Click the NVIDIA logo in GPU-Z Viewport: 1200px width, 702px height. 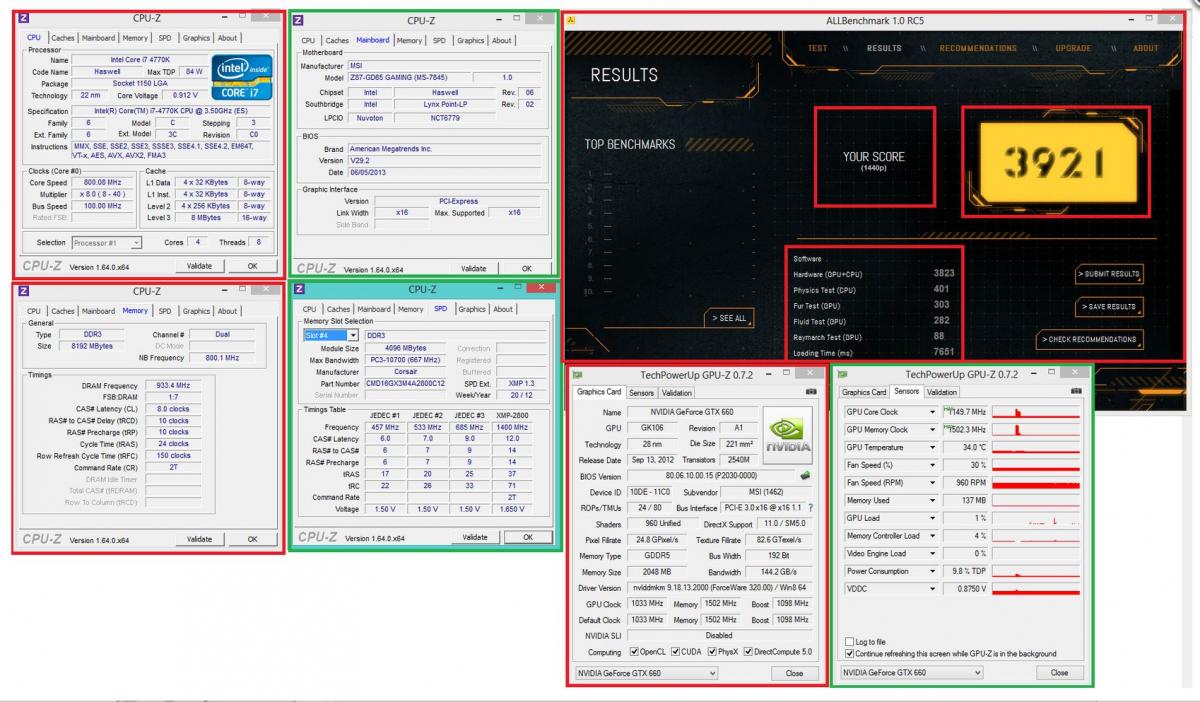coord(788,436)
